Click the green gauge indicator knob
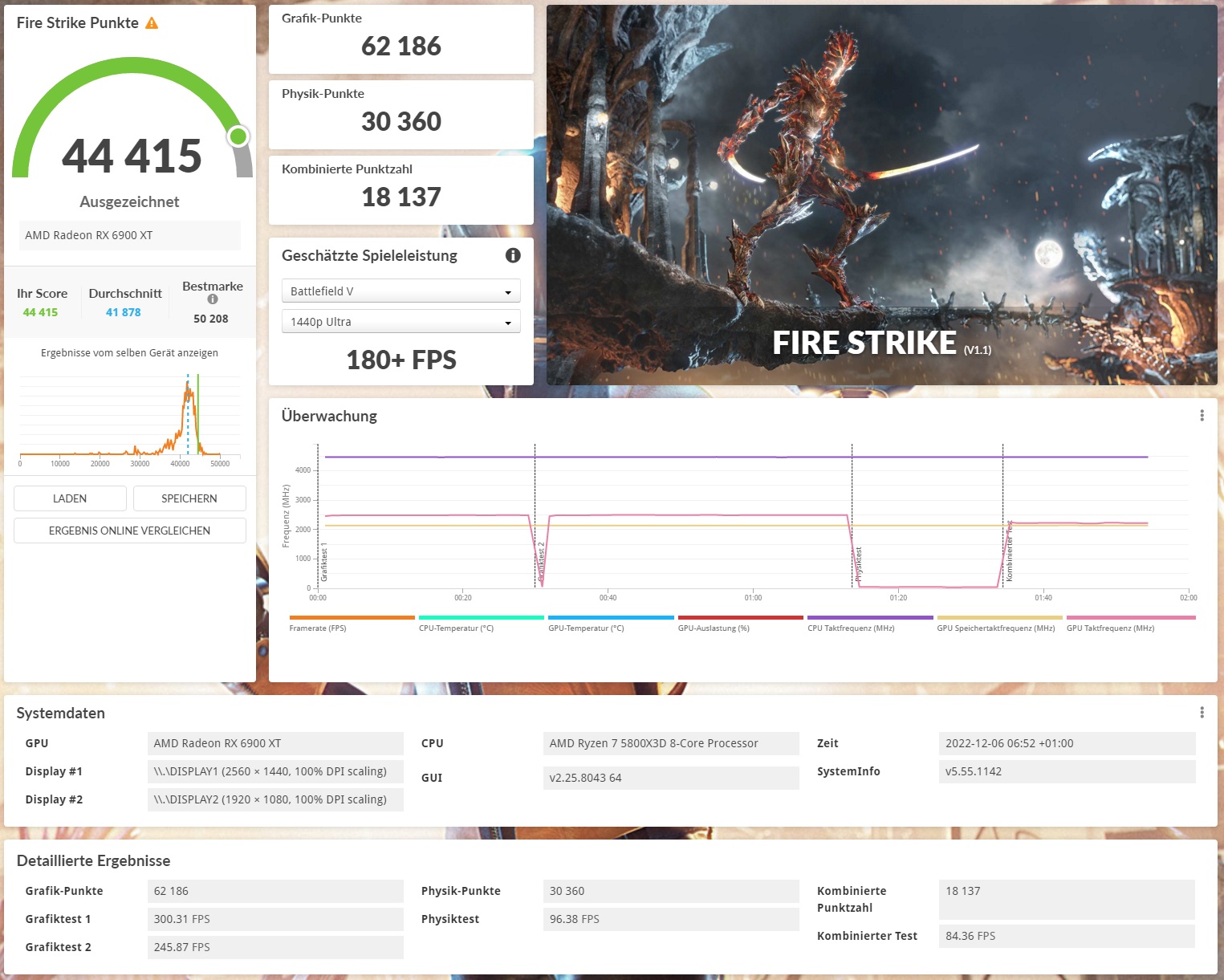Viewport: 1224px width, 980px height. (238, 136)
